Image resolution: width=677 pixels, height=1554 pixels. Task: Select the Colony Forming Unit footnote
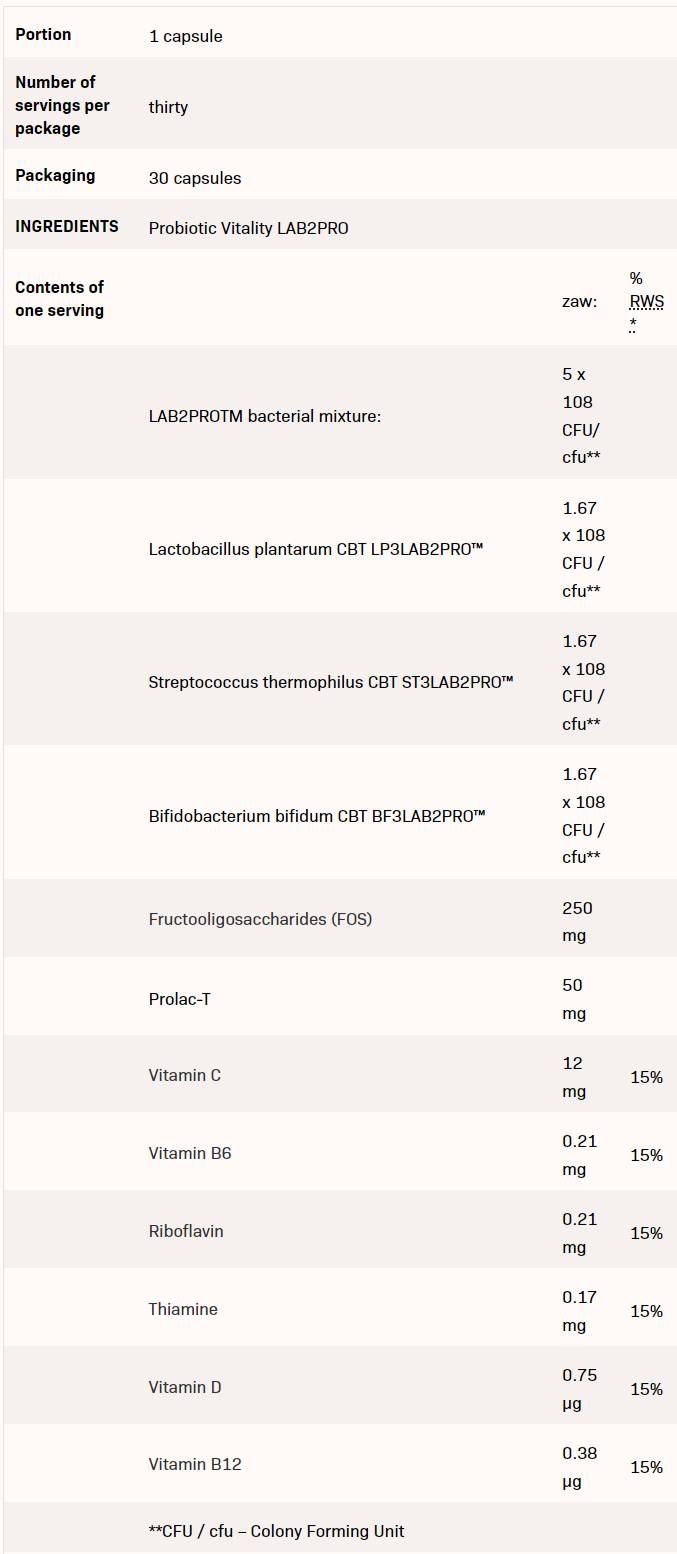[277, 1531]
